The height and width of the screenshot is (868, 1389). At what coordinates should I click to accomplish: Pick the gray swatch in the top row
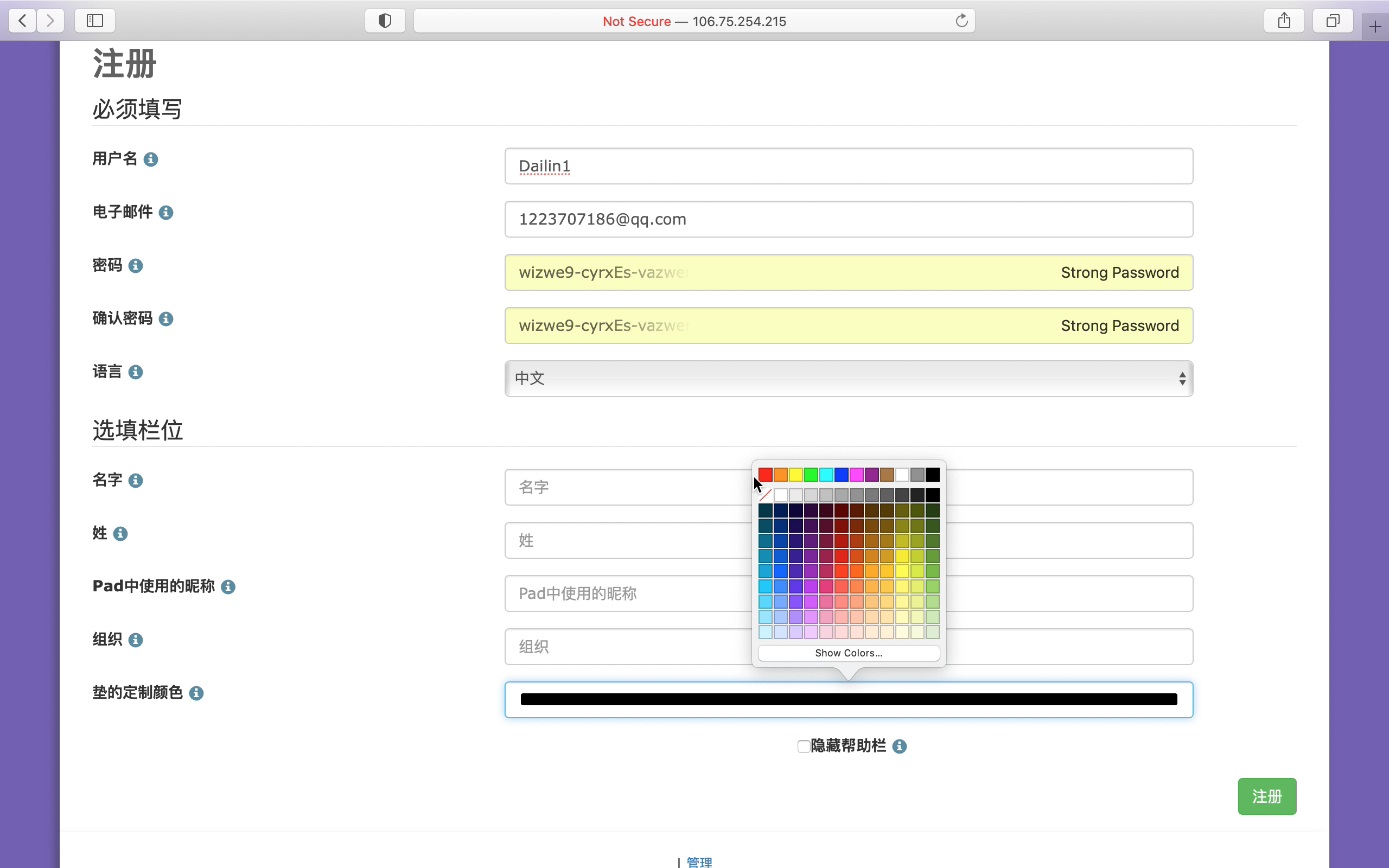pos(917,475)
